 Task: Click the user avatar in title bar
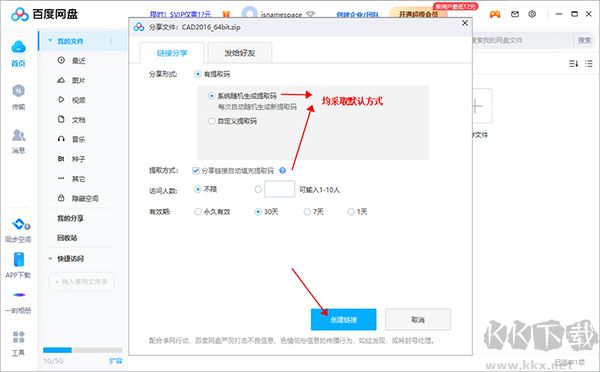click(x=249, y=13)
